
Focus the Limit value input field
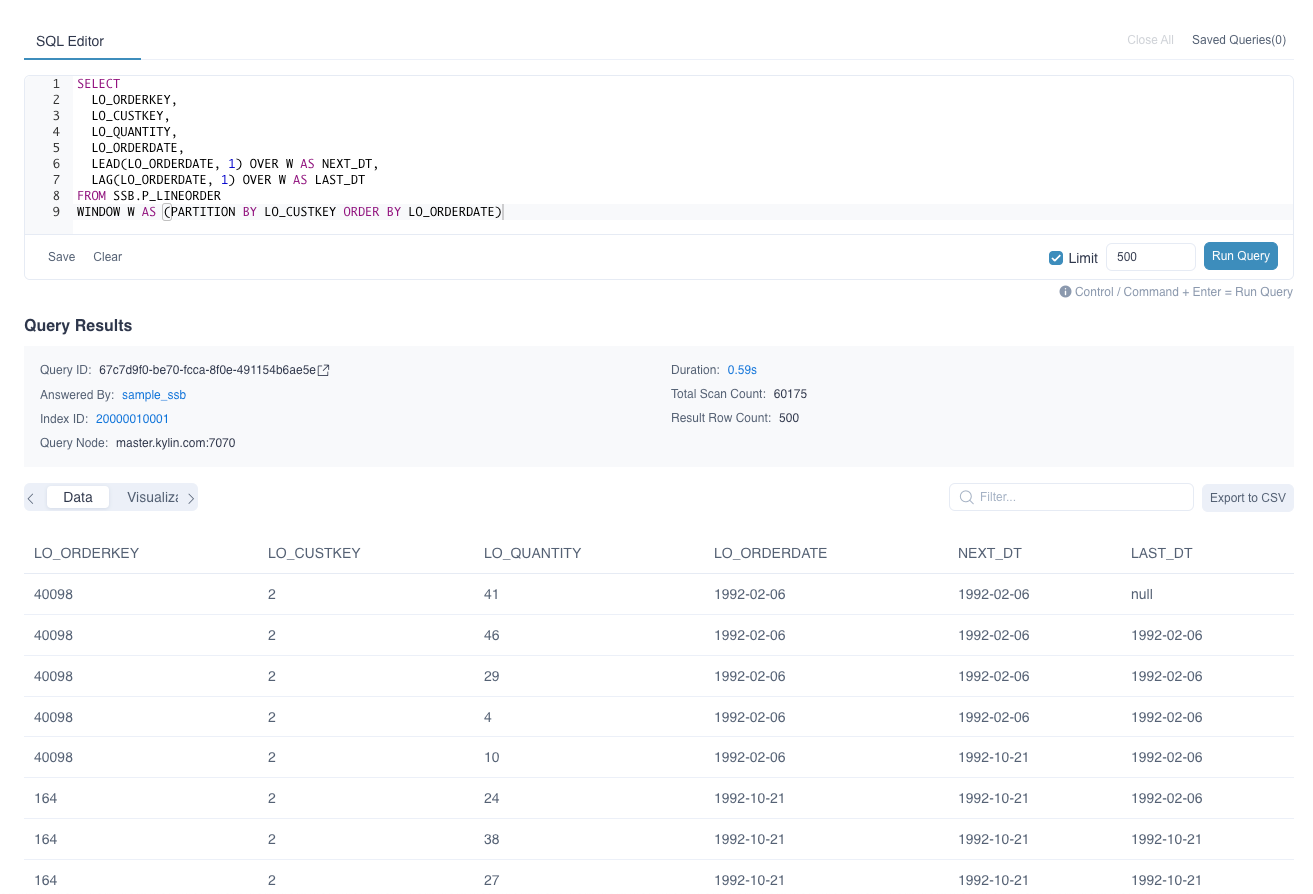[x=1150, y=257]
